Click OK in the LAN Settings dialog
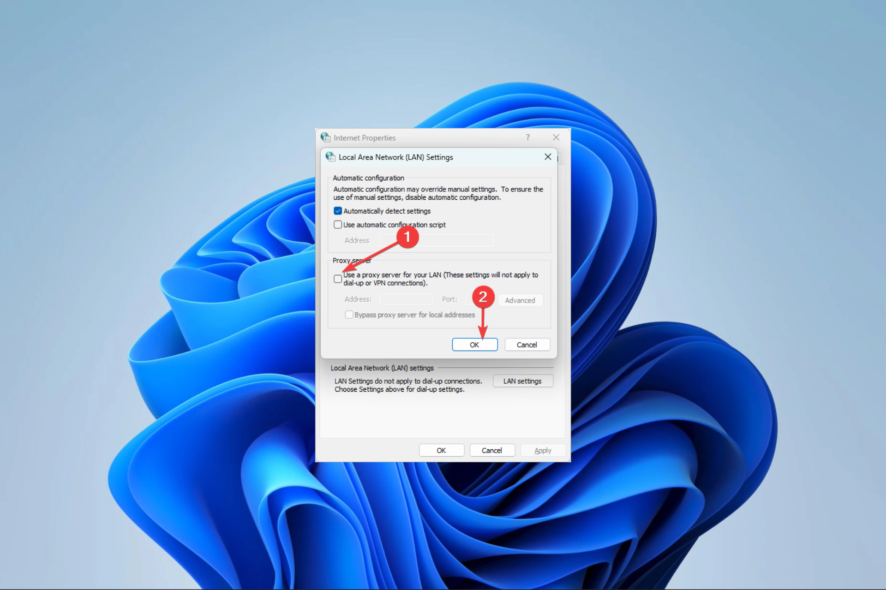 pyautogui.click(x=475, y=344)
